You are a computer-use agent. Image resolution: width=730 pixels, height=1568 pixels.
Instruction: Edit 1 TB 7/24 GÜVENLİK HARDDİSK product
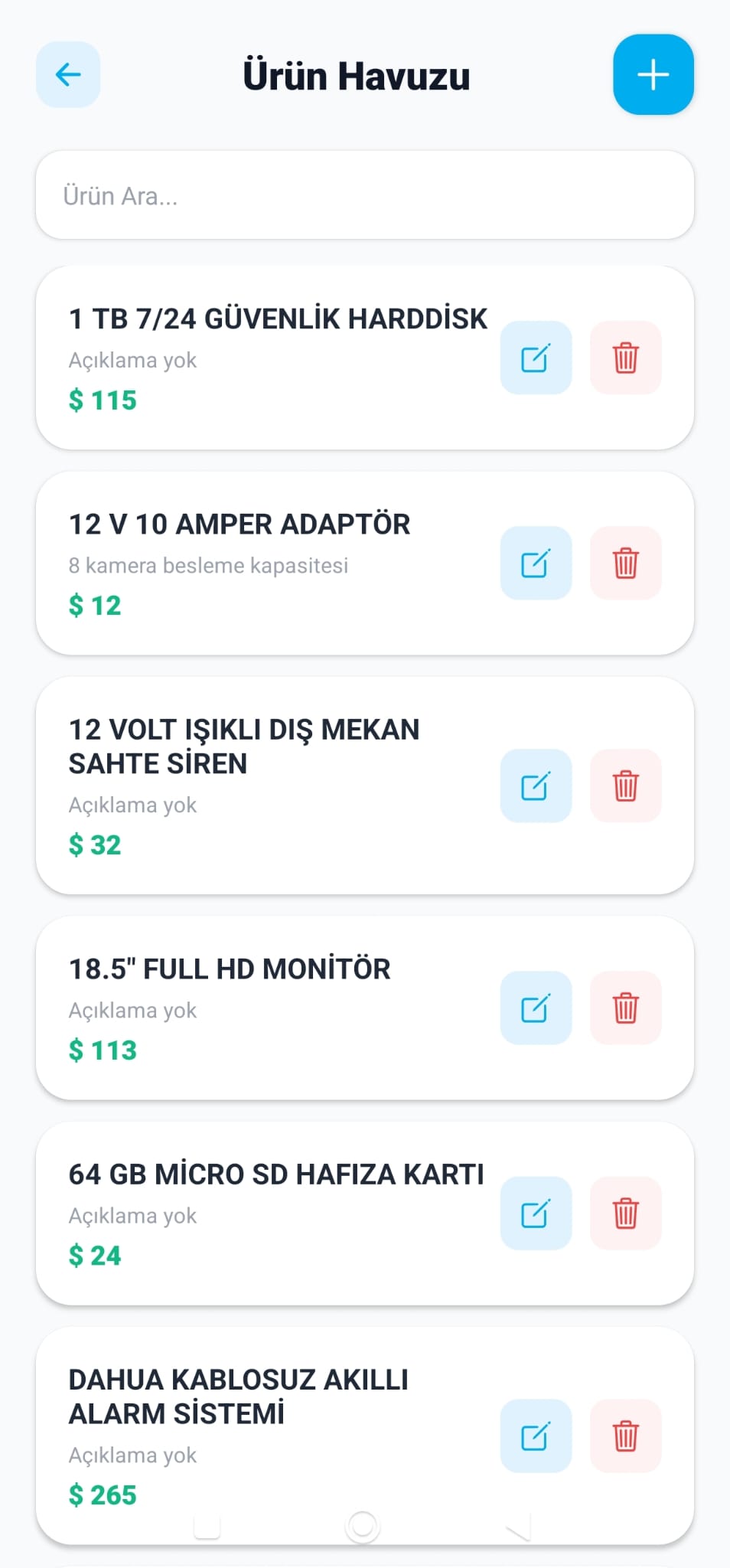[x=536, y=358]
